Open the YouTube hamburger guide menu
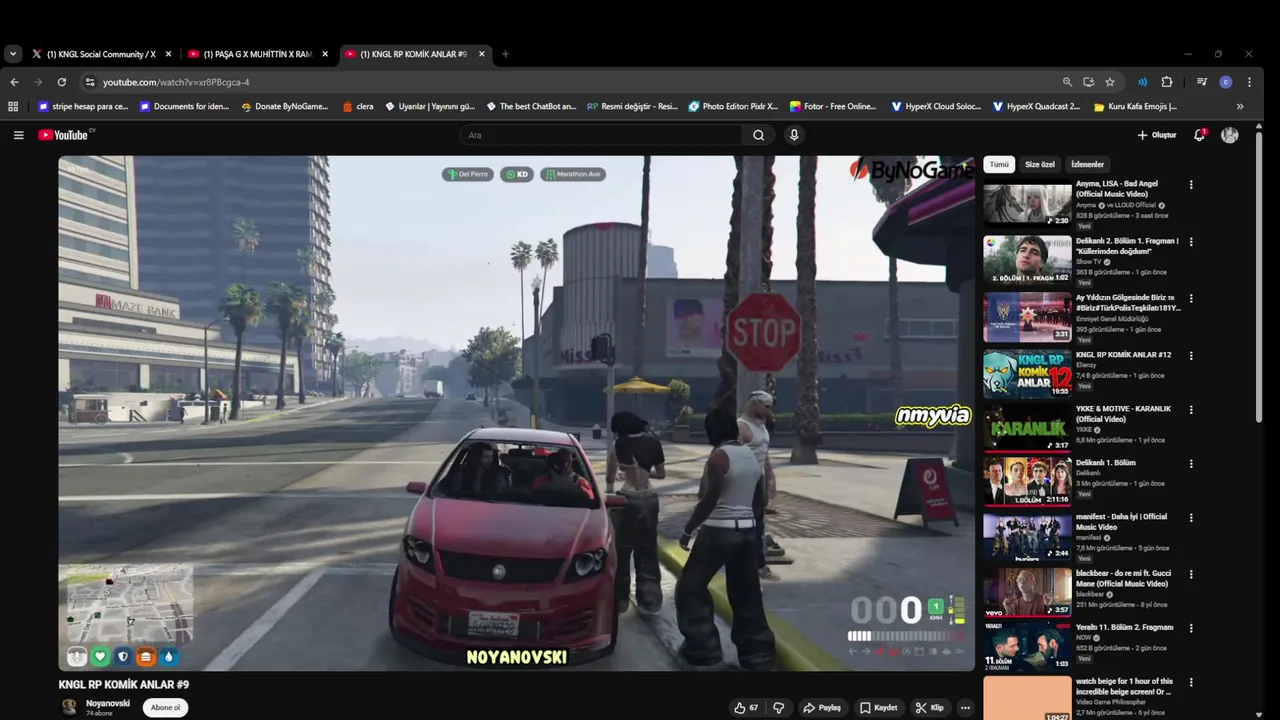The width and height of the screenshot is (1280, 720). click(18, 135)
